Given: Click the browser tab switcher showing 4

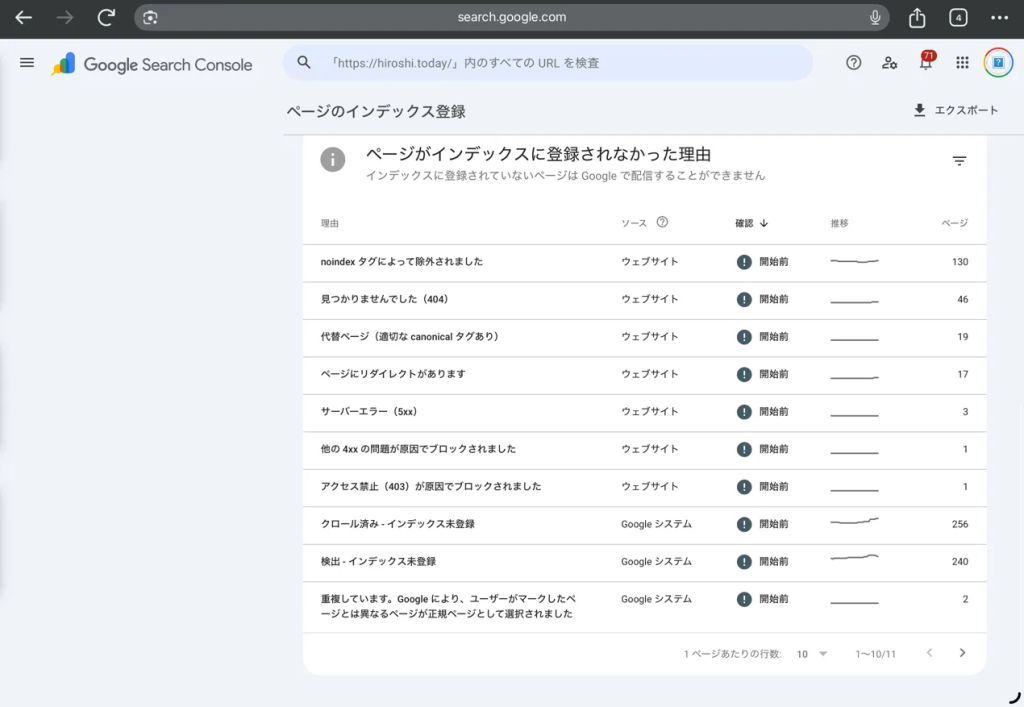Looking at the screenshot, I should (958, 17).
